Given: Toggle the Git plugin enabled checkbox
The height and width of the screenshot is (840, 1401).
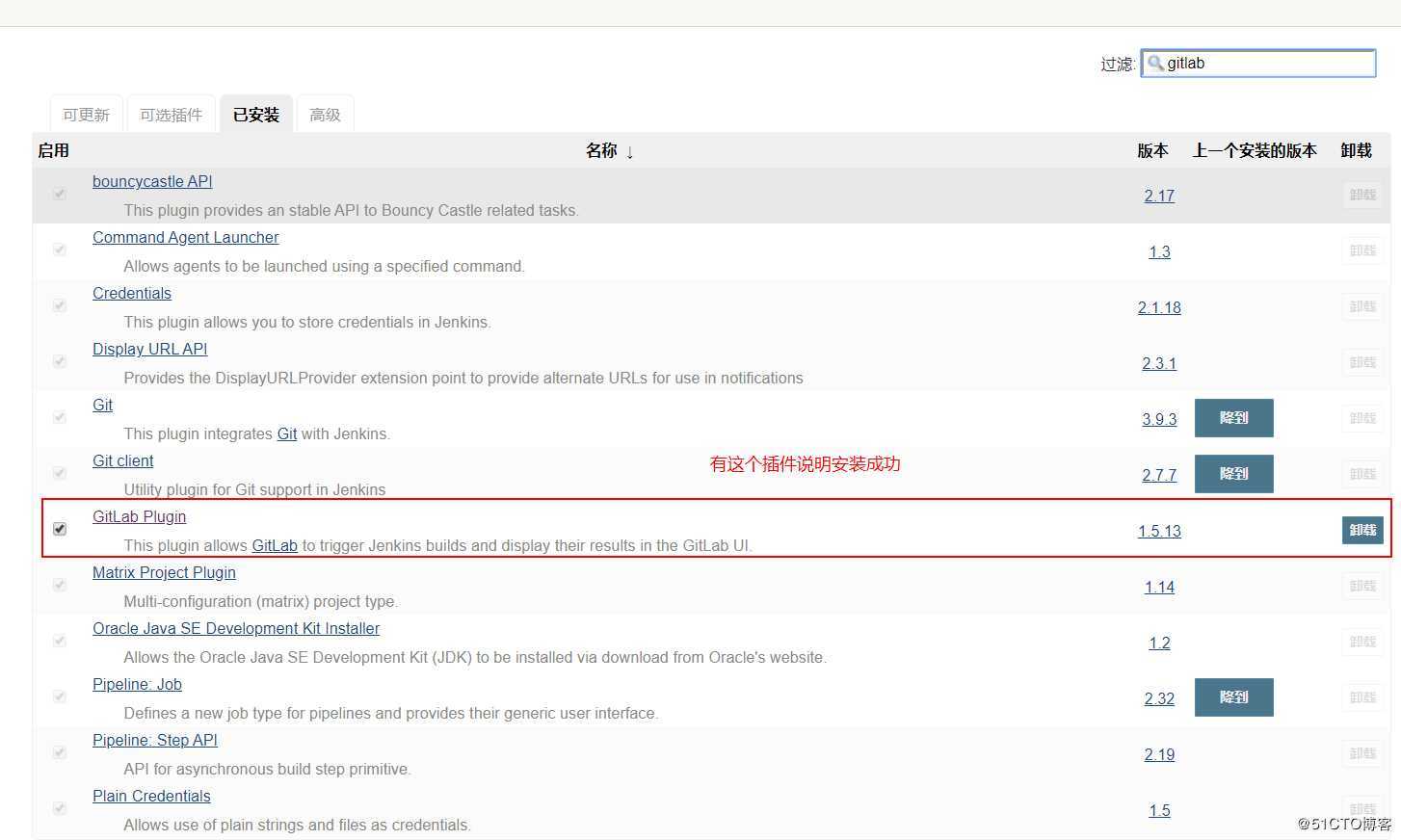Looking at the screenshot, I should point(60,417).
